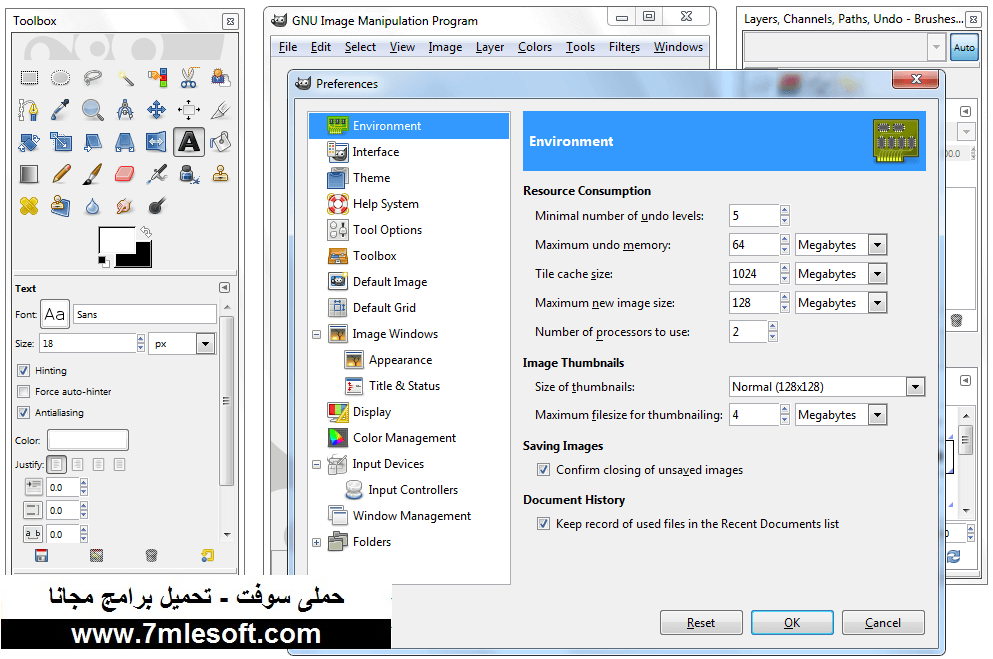
Task: Select the Zoom magnifier tool
Action: (x=92, y=110)
